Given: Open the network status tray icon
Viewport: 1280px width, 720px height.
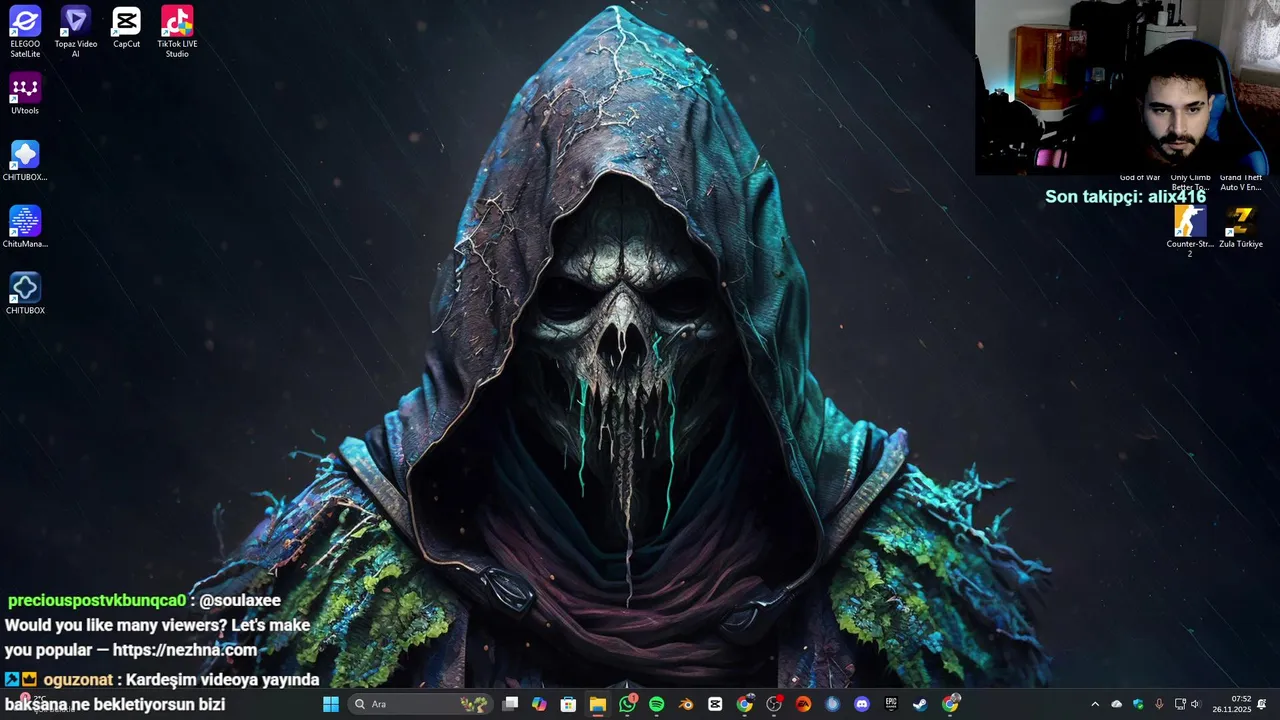Looking at the screenshot, I should point(1180,704).
